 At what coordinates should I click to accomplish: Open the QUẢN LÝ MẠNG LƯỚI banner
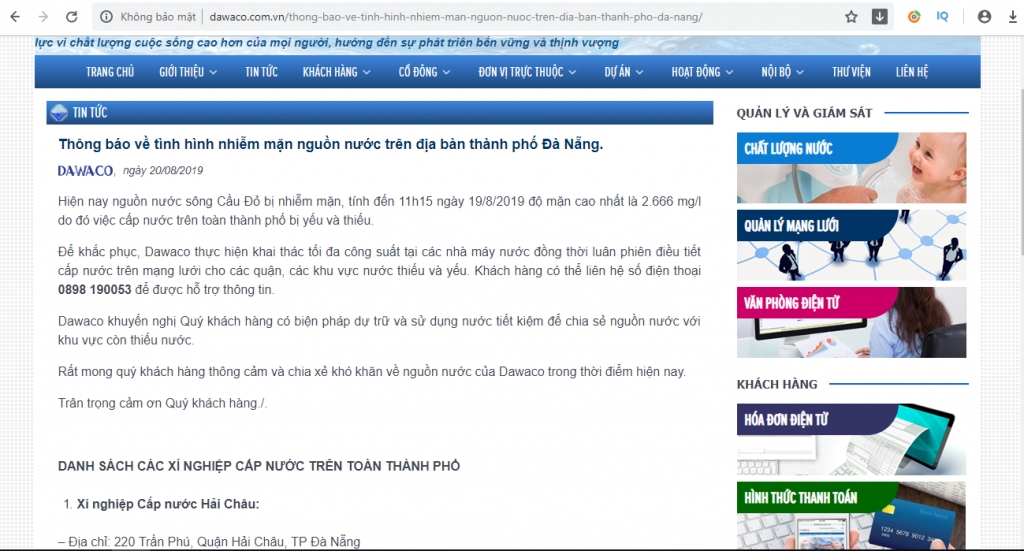[852, 245]
